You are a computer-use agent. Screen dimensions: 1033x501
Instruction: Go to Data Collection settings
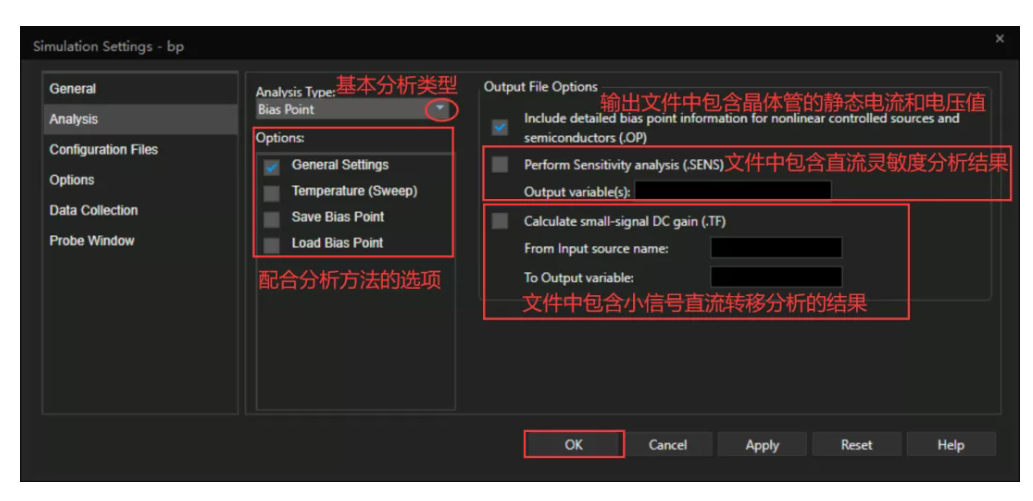tap(140, 210)
